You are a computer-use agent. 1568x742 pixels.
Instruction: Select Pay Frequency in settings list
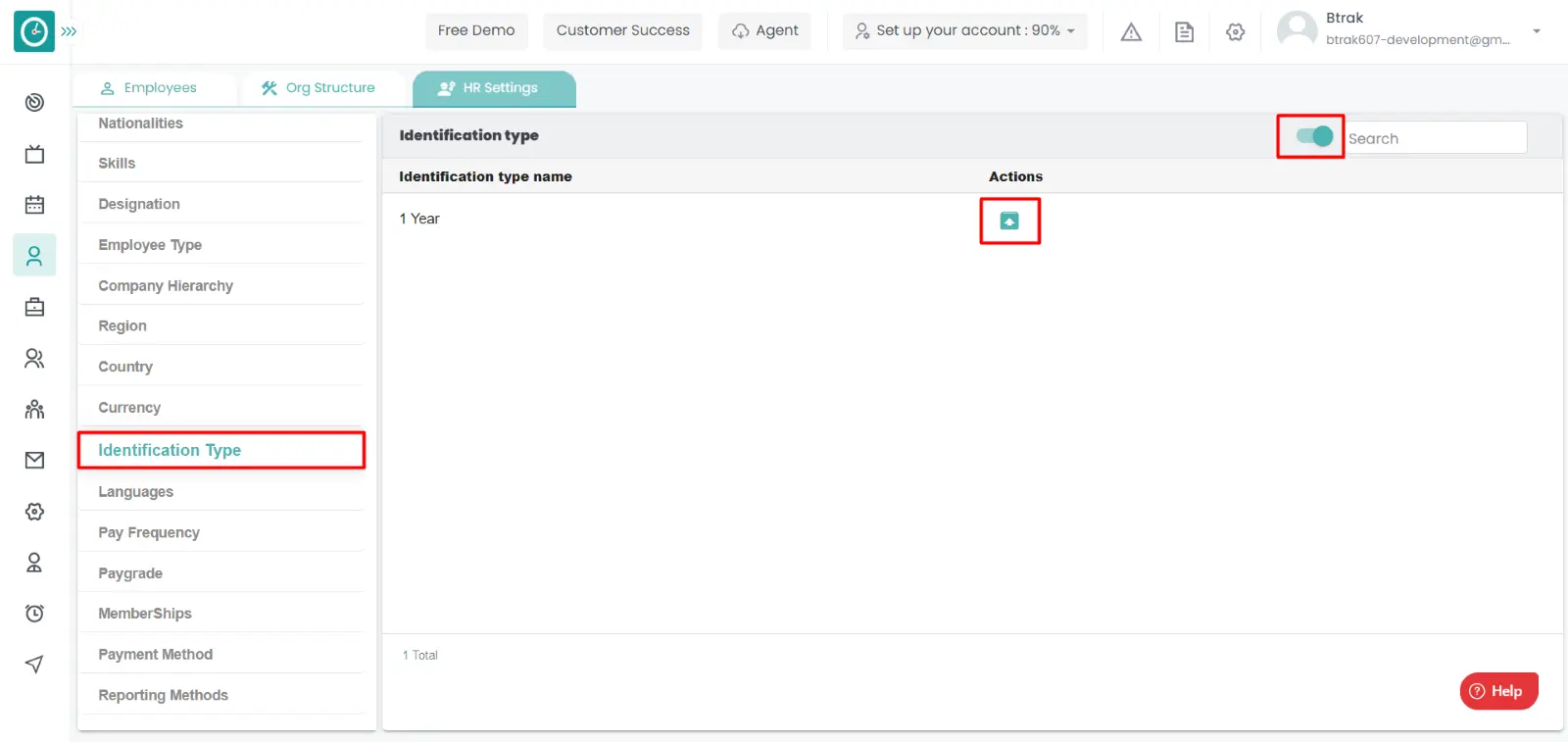coord(149,532)
